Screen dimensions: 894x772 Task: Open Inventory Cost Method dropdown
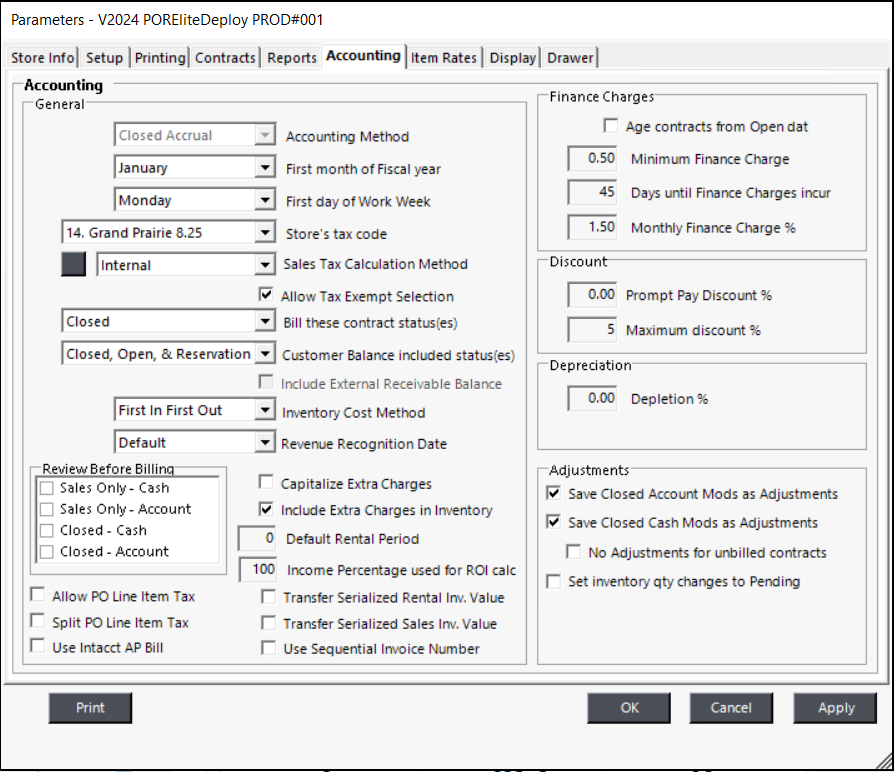264,411
